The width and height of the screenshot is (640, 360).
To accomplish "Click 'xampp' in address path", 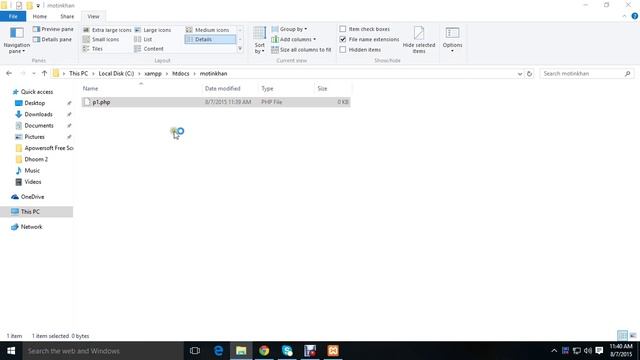I will click(153, 73).
